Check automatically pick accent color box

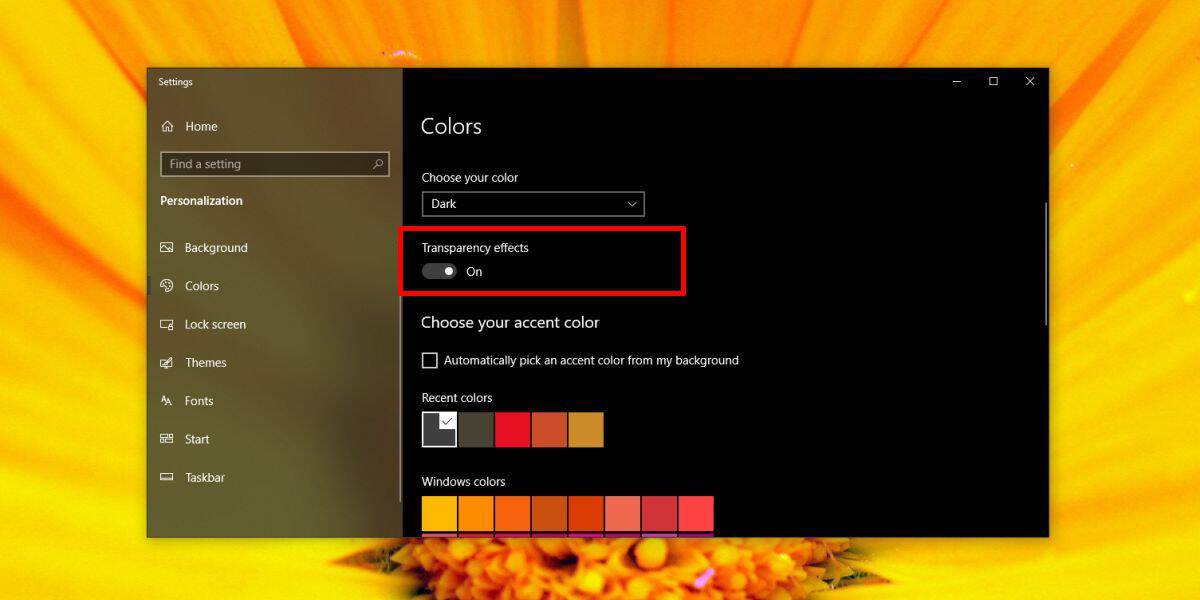point(430,360)
